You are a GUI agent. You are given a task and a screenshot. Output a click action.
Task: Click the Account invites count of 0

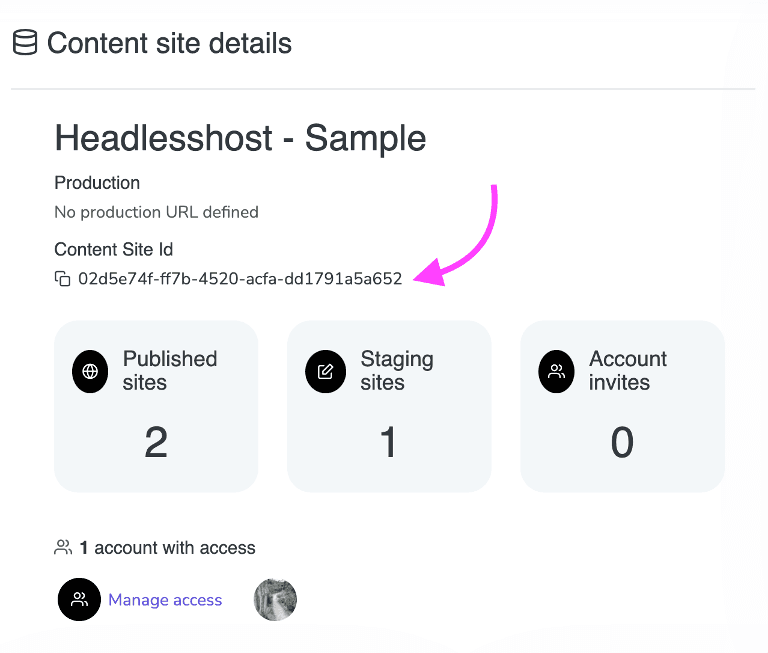[x=622, y=442]
